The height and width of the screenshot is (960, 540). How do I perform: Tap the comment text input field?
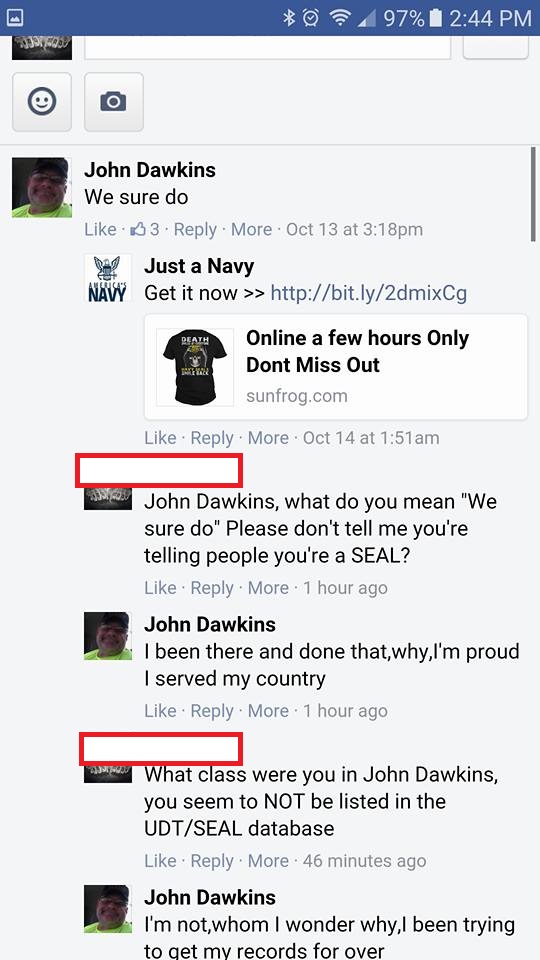pos(268,47)
